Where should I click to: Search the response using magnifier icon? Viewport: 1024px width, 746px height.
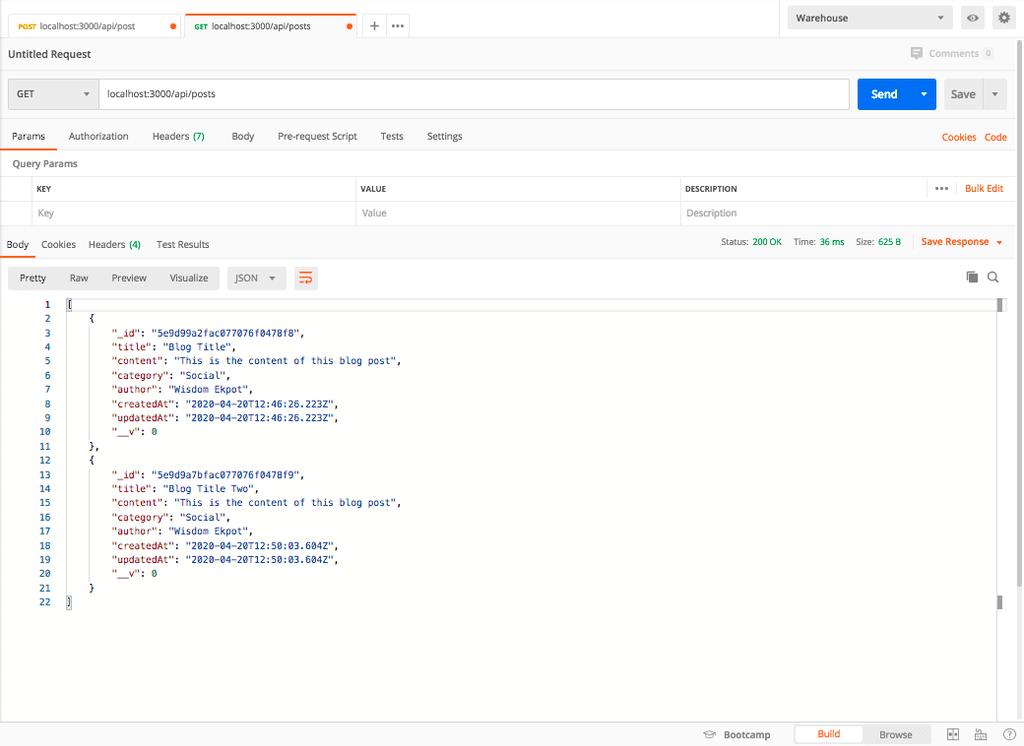tap(993, 277)
